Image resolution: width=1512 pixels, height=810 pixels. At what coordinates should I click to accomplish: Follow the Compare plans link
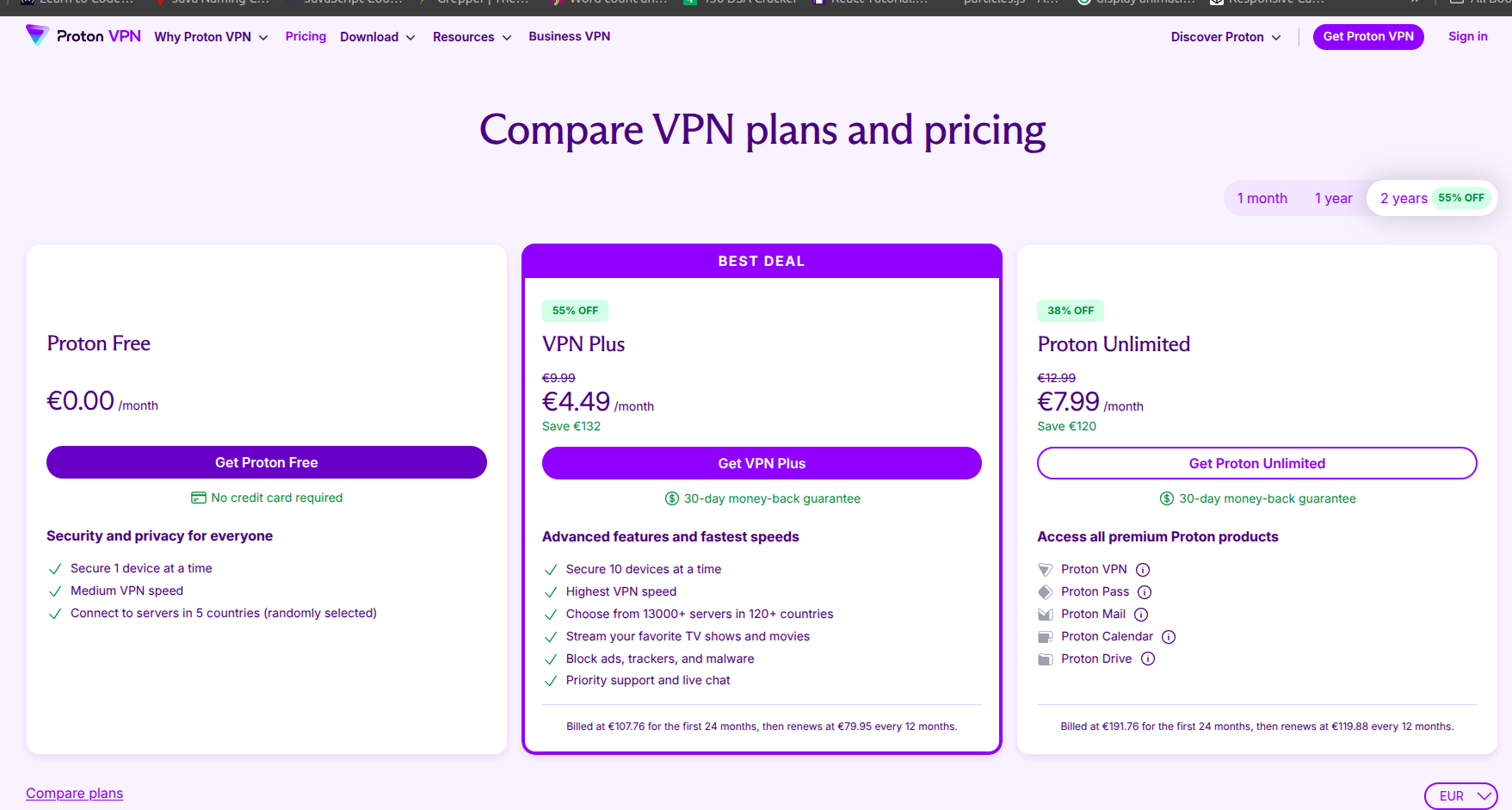pyautogui.click(x=74, y=794)
